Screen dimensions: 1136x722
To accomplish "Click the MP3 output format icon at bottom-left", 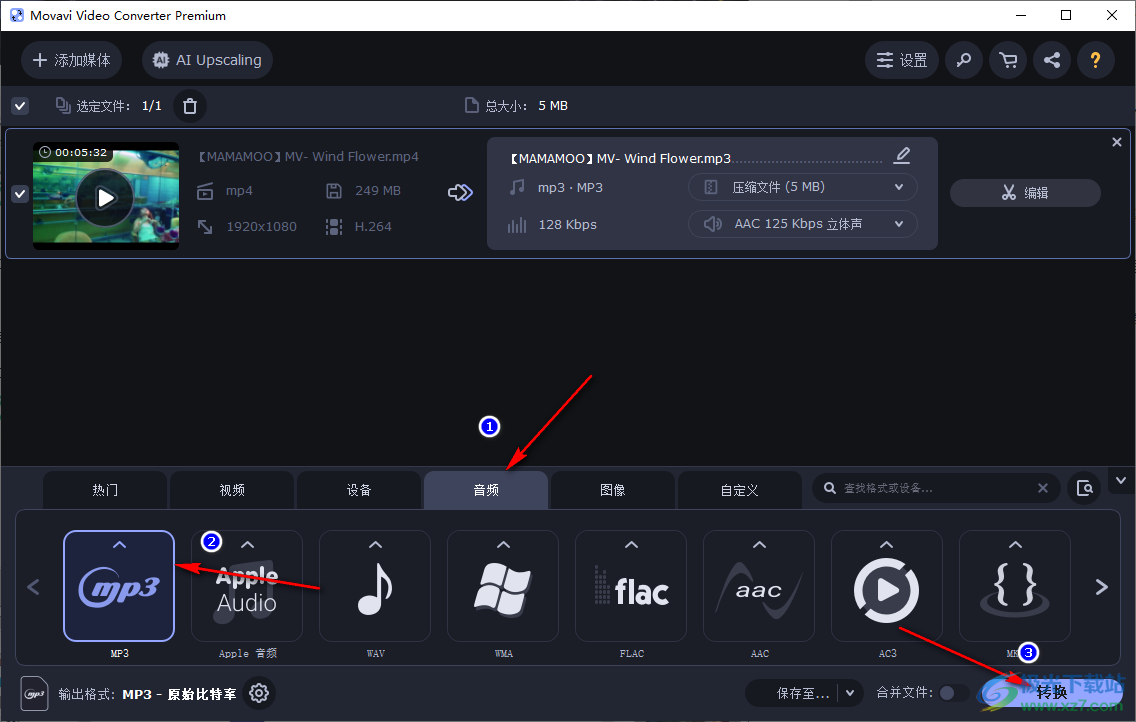I will (34, 694).
